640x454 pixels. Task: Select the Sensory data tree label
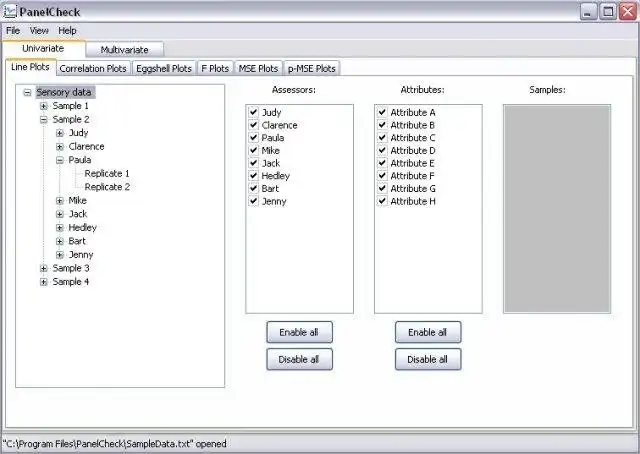click(64, 92)
